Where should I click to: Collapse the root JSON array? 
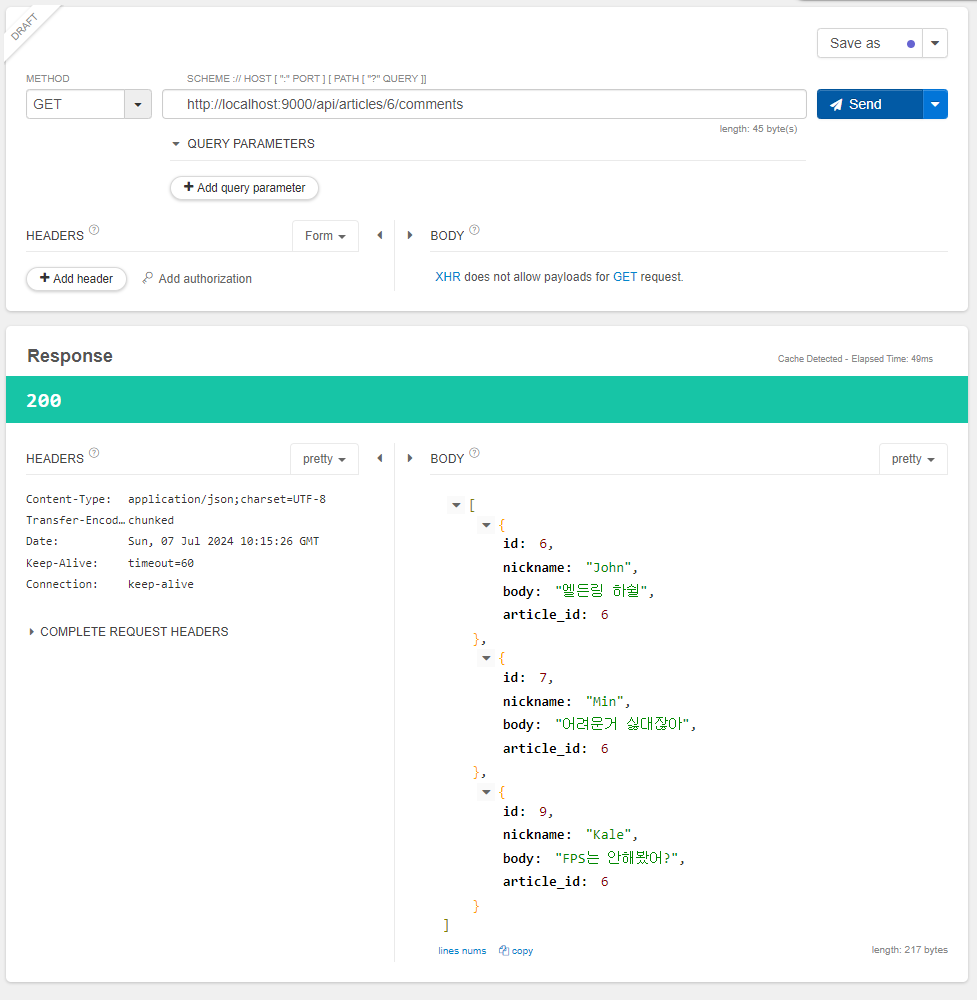[x=456, y=506]
